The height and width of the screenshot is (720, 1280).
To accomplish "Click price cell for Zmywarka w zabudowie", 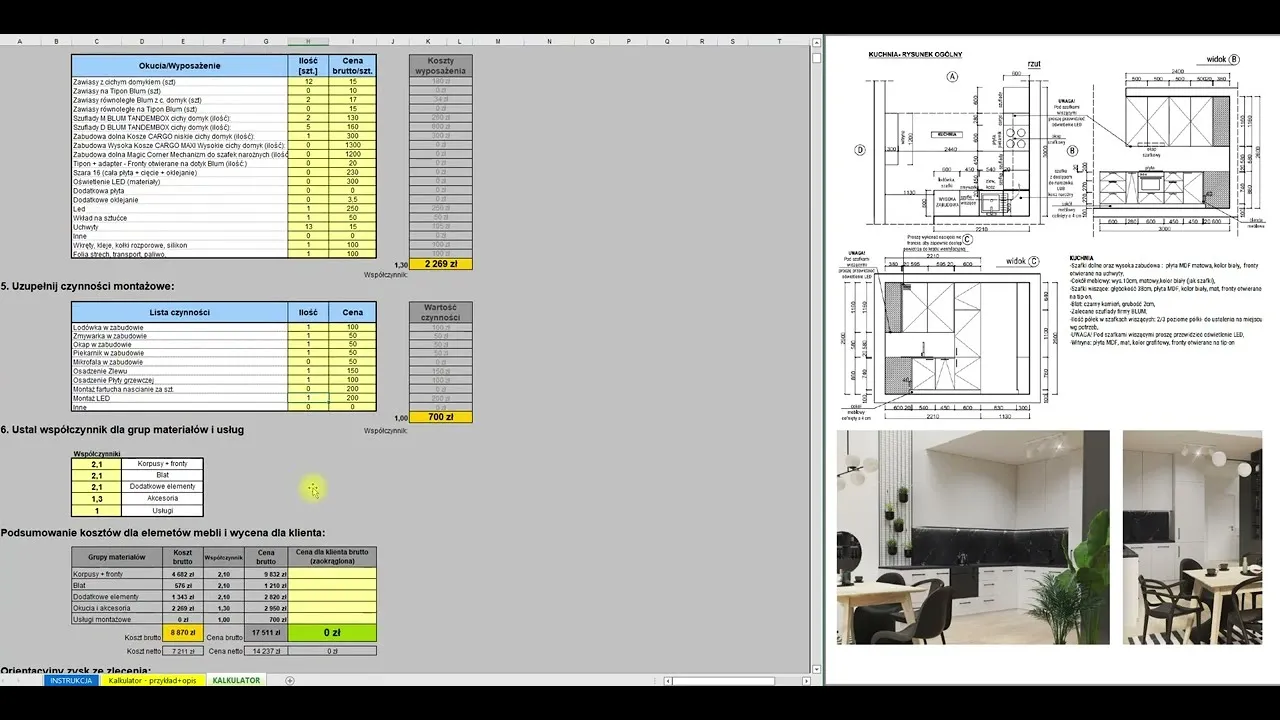I will point(353,336).
